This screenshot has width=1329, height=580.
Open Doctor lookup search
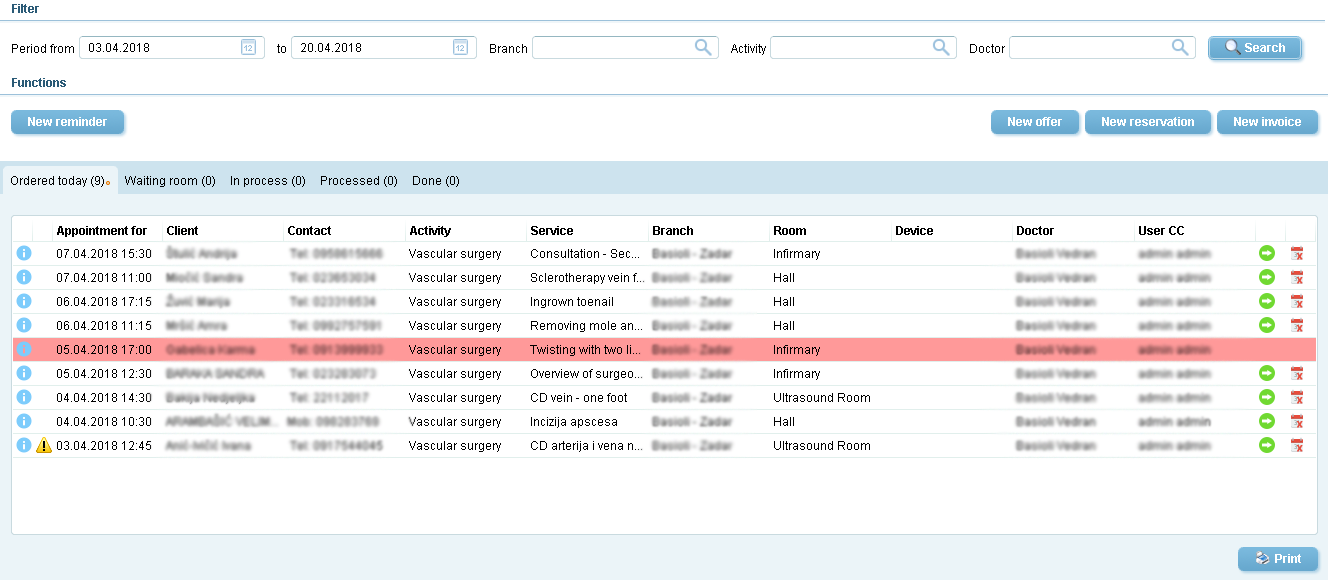[x=1180, y=47]
